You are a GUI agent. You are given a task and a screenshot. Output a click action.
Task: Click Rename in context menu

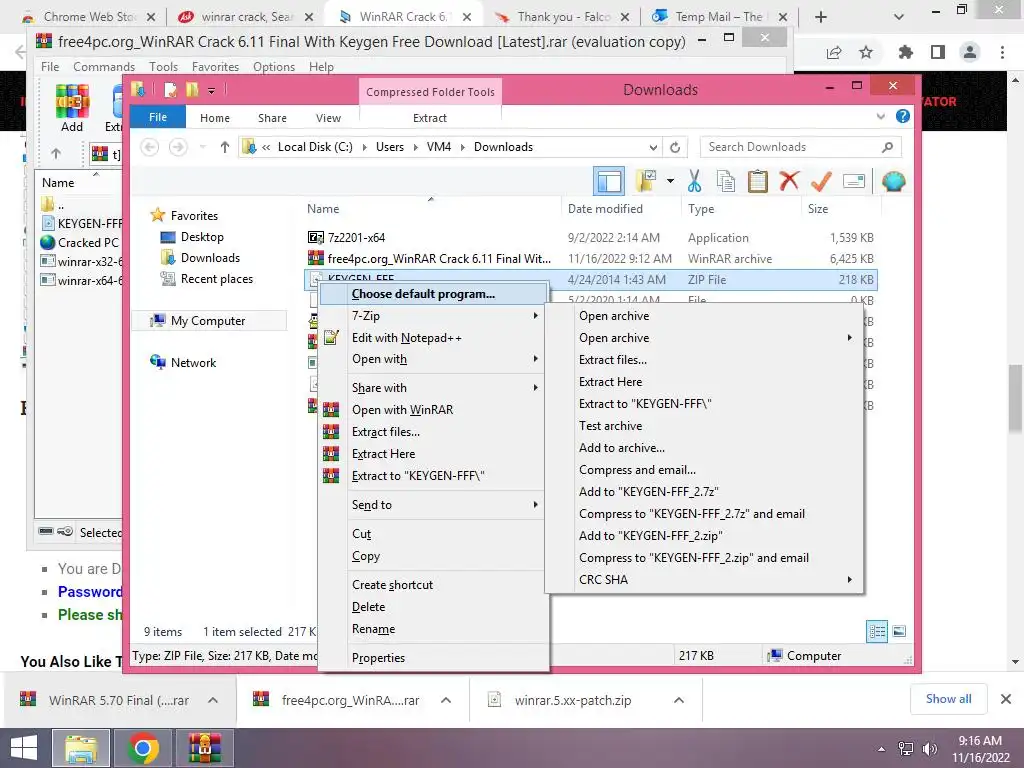[374, 629]
